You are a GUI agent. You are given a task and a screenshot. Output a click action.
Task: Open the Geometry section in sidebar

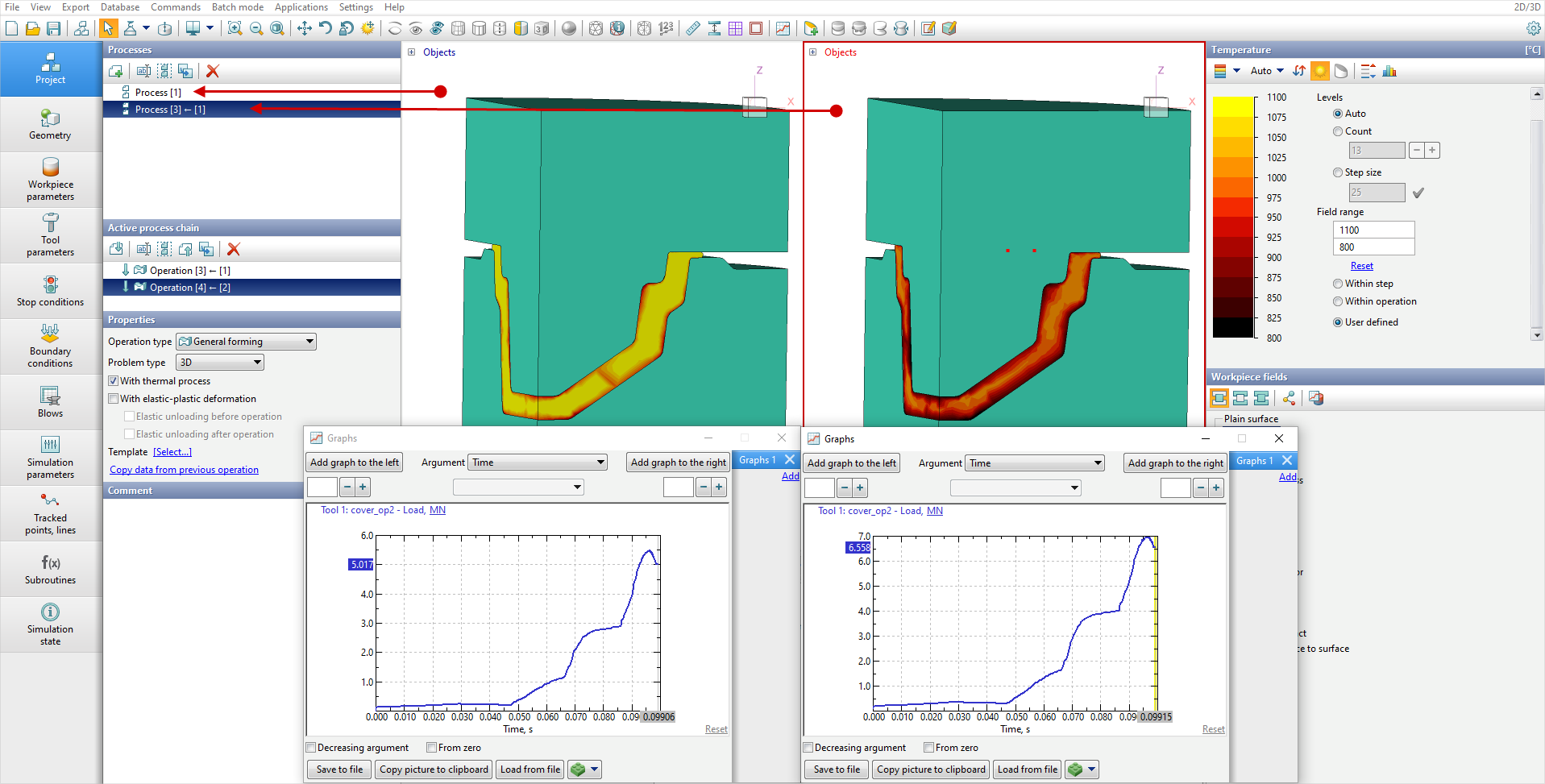(x=50, y=124)
